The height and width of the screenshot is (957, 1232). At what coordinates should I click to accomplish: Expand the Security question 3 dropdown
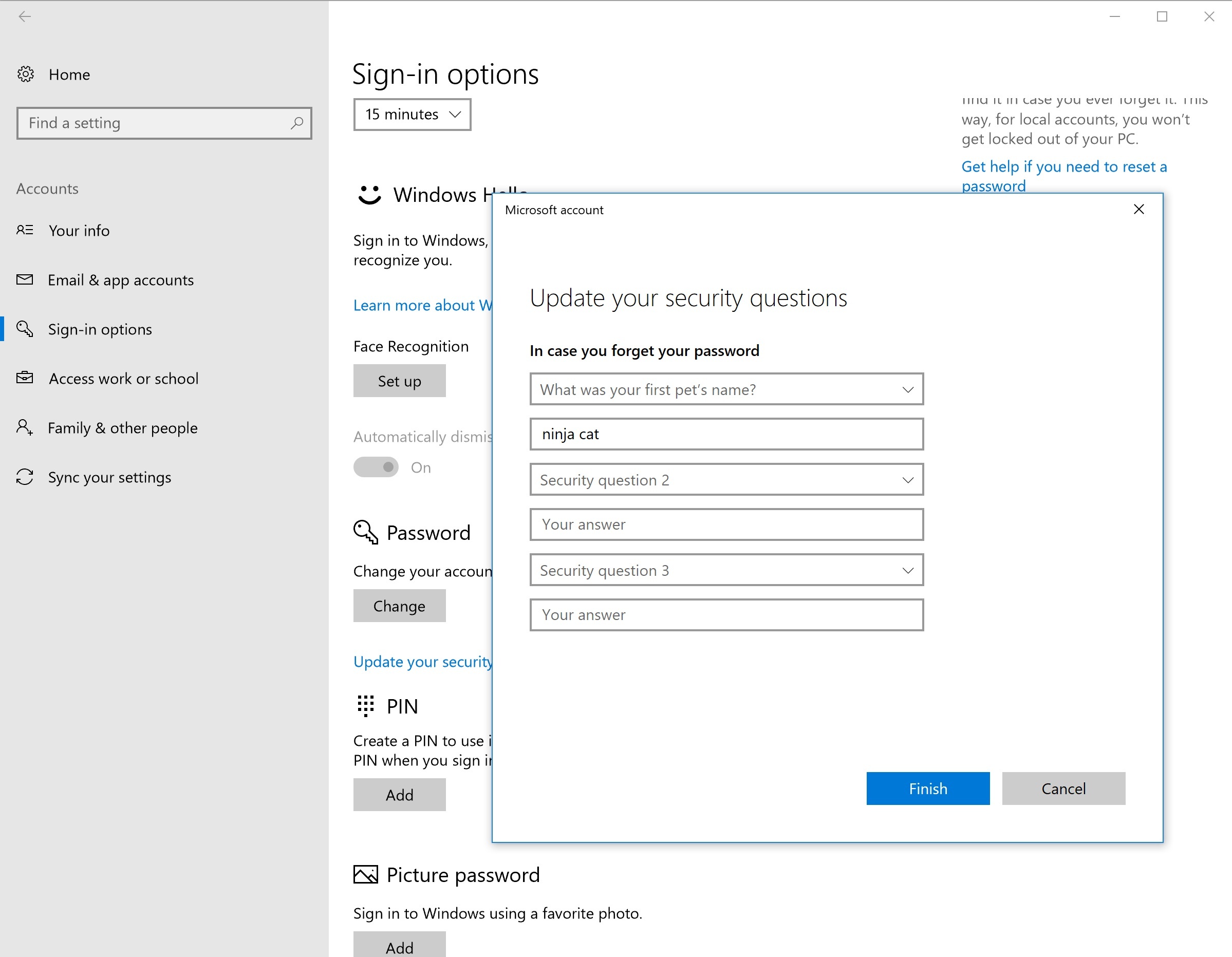click(x=726, y=570)
